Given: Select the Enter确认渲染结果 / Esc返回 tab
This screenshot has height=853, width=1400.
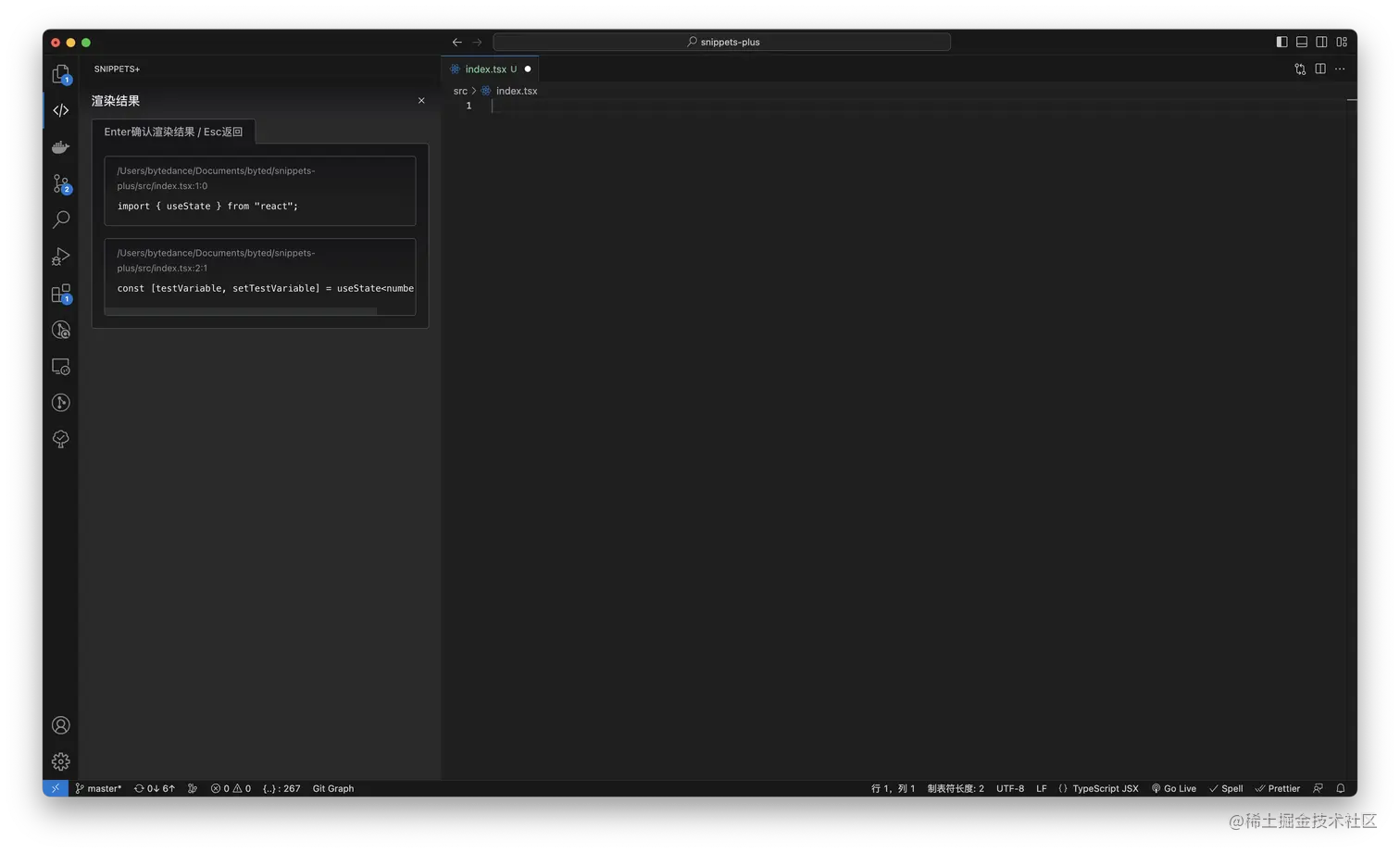Looking at the screenshot, I should click(x=173, y=132).
